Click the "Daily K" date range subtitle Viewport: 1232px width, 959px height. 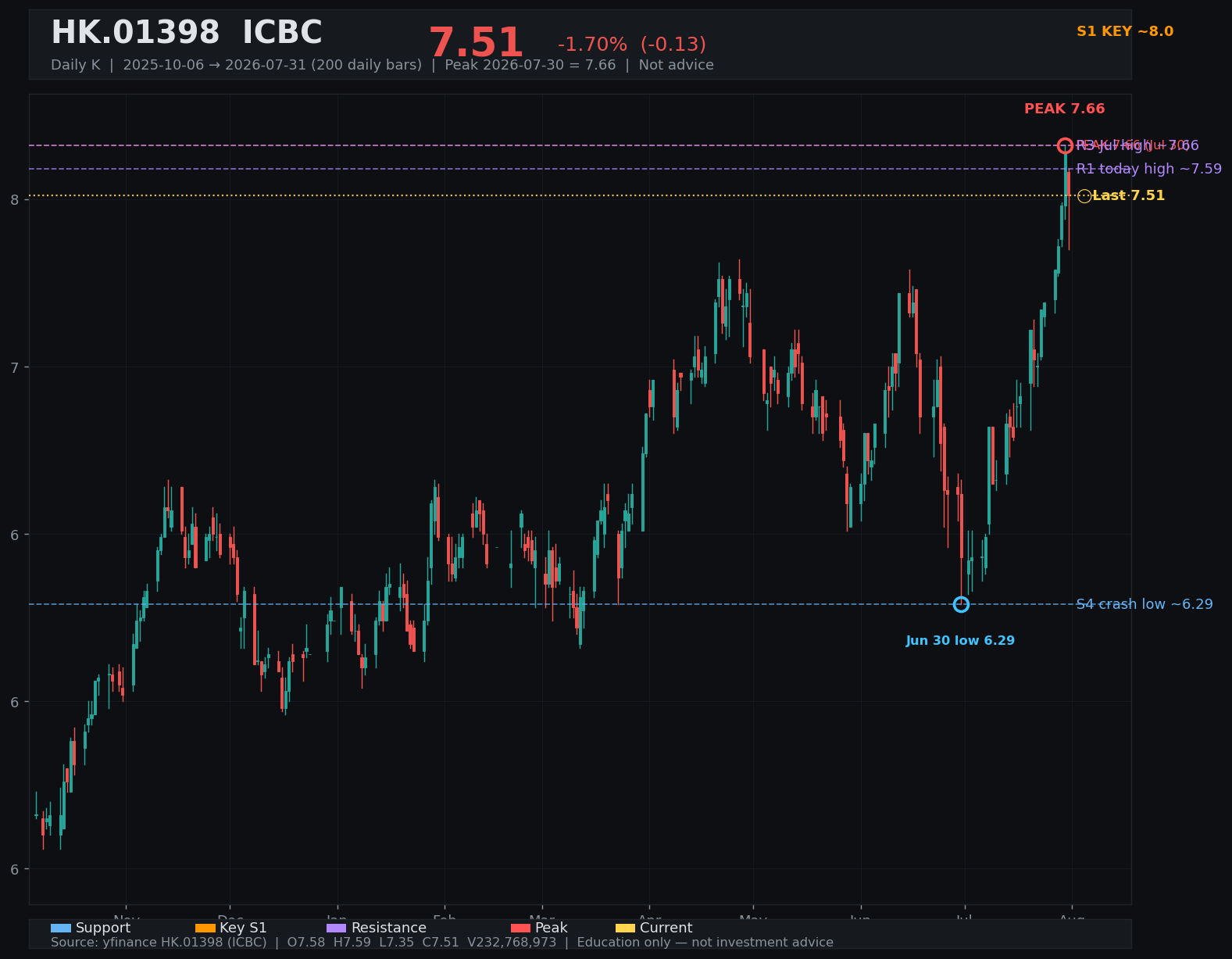[382, 65]
